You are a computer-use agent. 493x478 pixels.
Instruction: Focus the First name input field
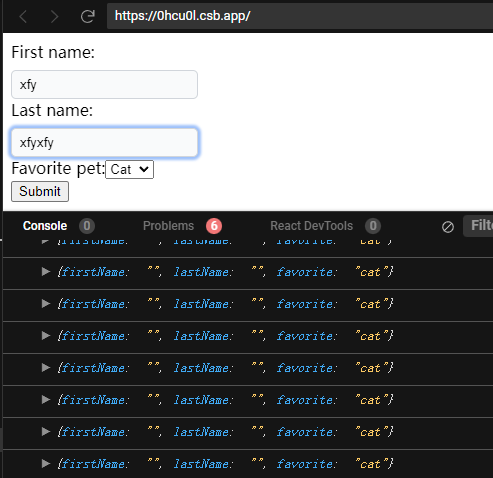coord(104,84)
